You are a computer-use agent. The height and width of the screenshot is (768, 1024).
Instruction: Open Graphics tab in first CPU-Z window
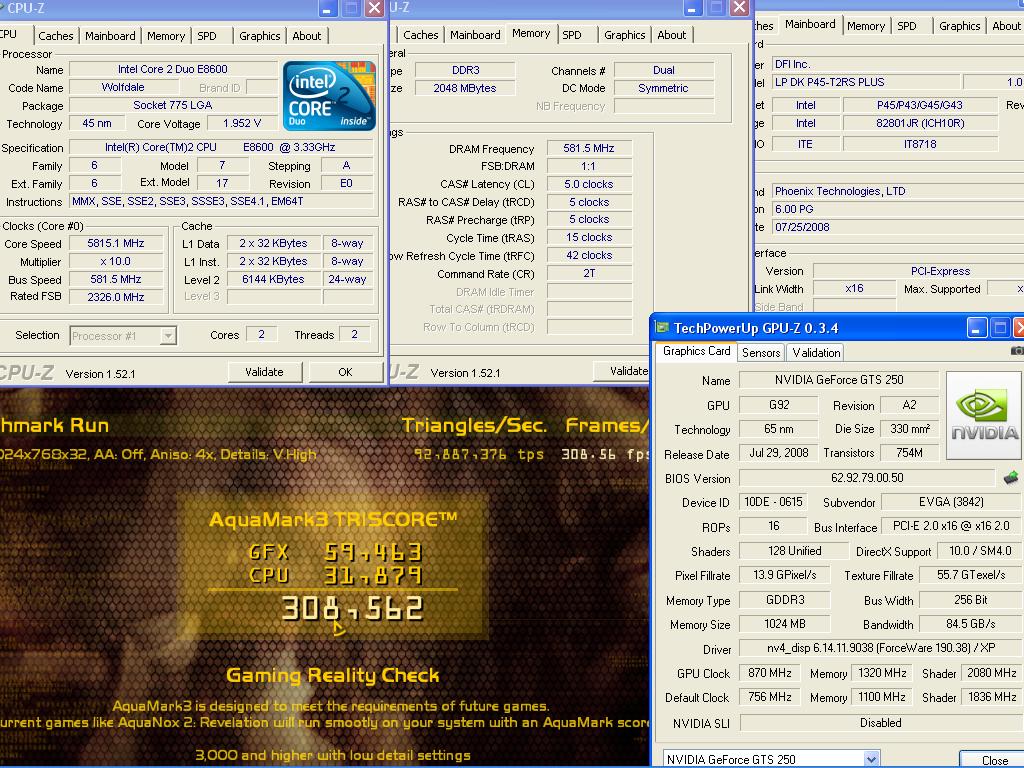tap(259, 36)
